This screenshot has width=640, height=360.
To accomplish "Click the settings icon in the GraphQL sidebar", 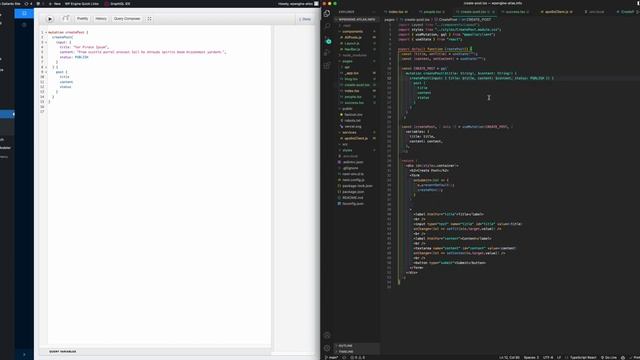I will pyautogui.click(x=24, y=25).
